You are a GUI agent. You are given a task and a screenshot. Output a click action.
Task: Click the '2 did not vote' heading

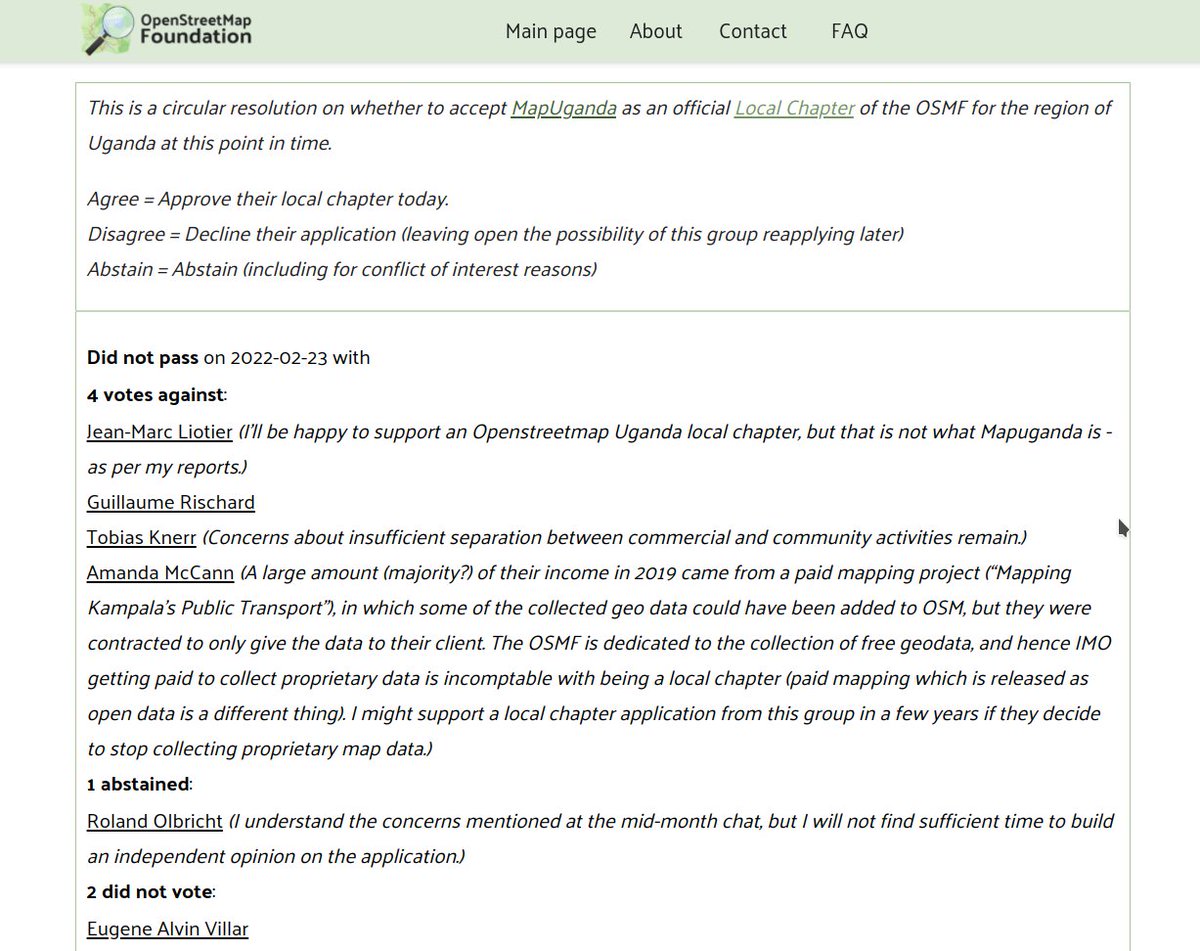pos(149,891)
